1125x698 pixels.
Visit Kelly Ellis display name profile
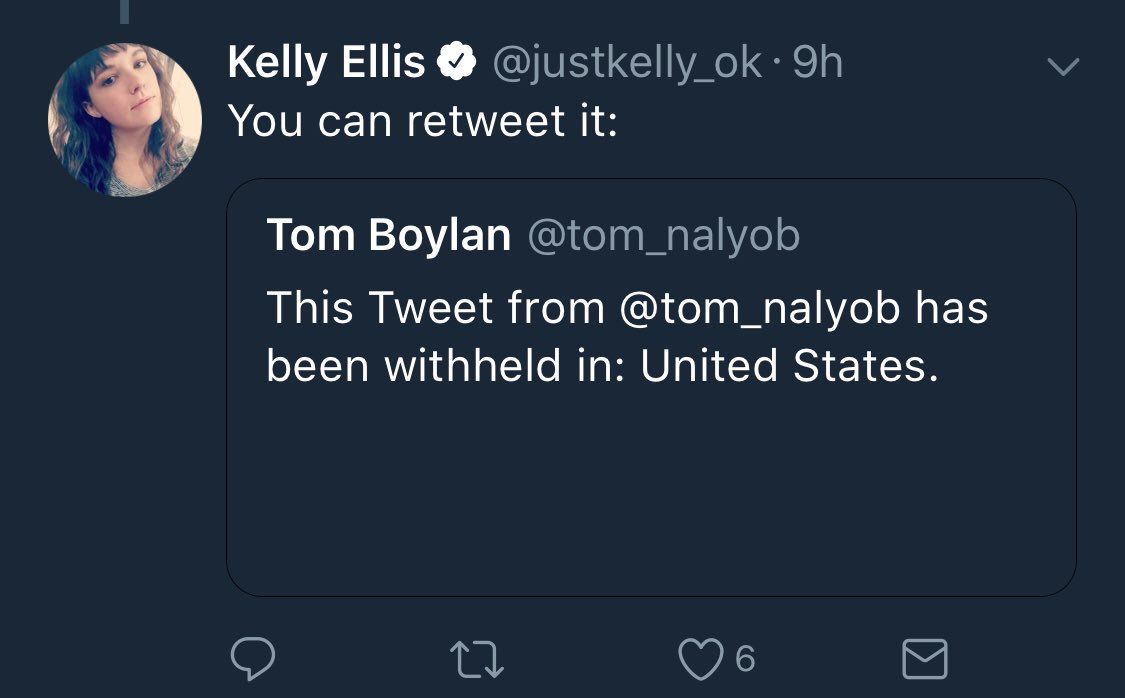(x=326, y=62)
